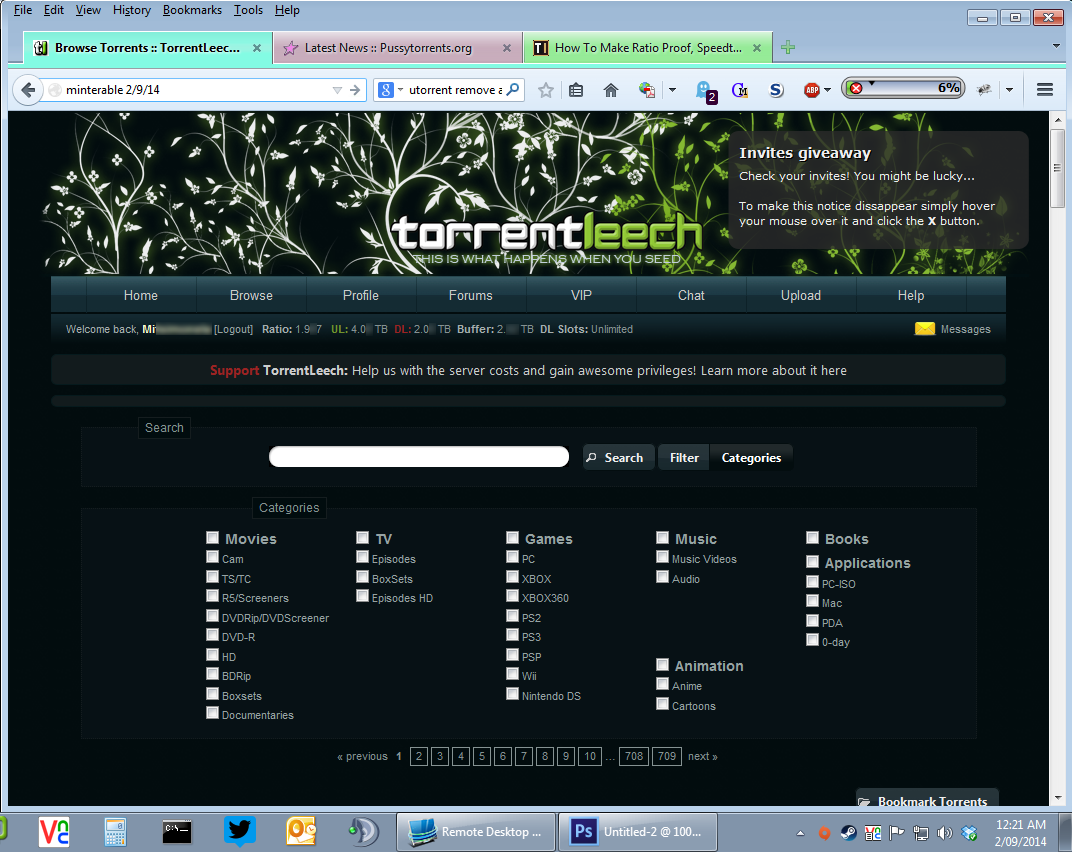This screenshot has width=1072, height=852.
Task: Check the Animation category checkbox
Action: click(662, 664)
